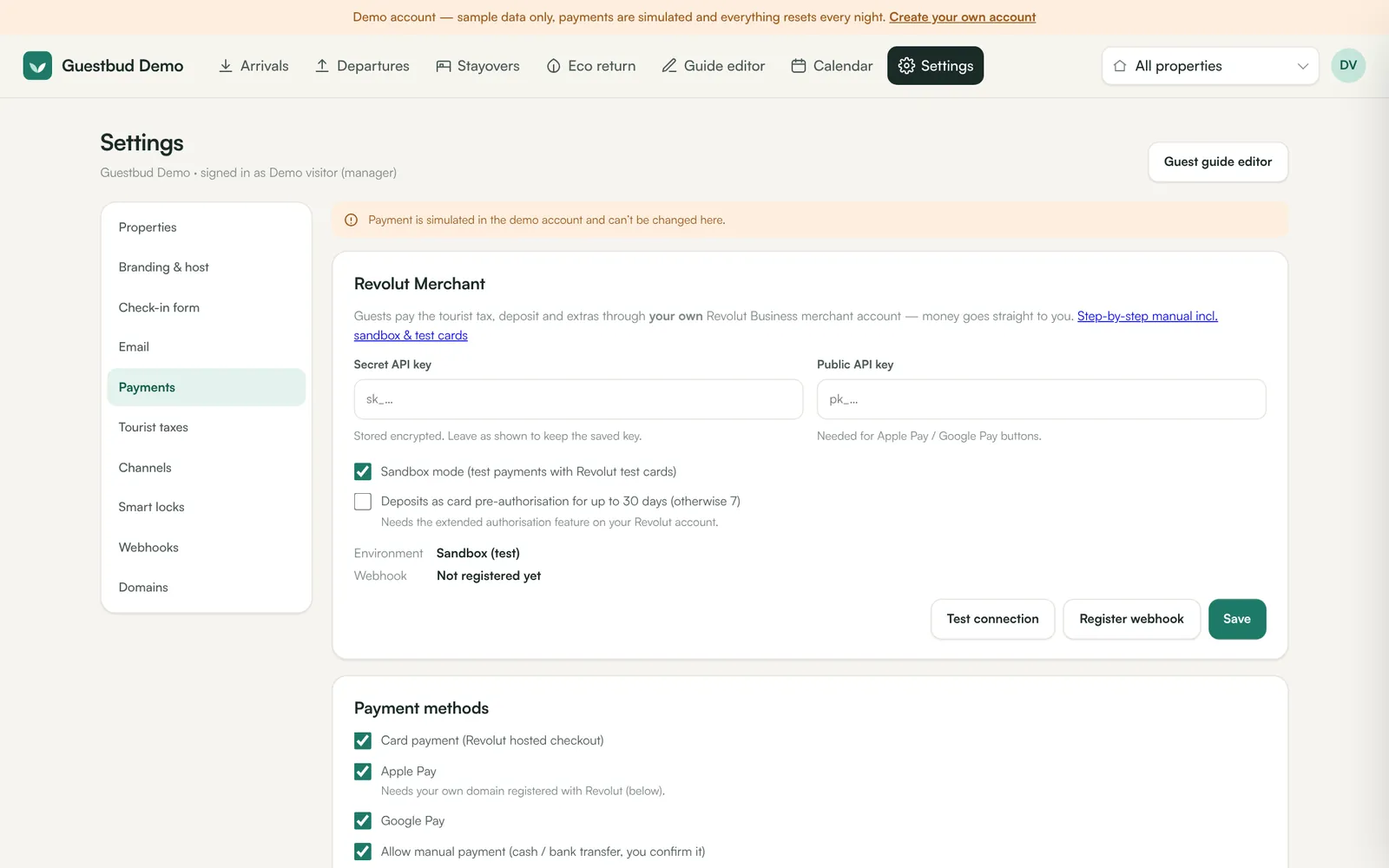The image size is (1389, 868).
Task: Click the Test connection button
Action: click(992, 619)
